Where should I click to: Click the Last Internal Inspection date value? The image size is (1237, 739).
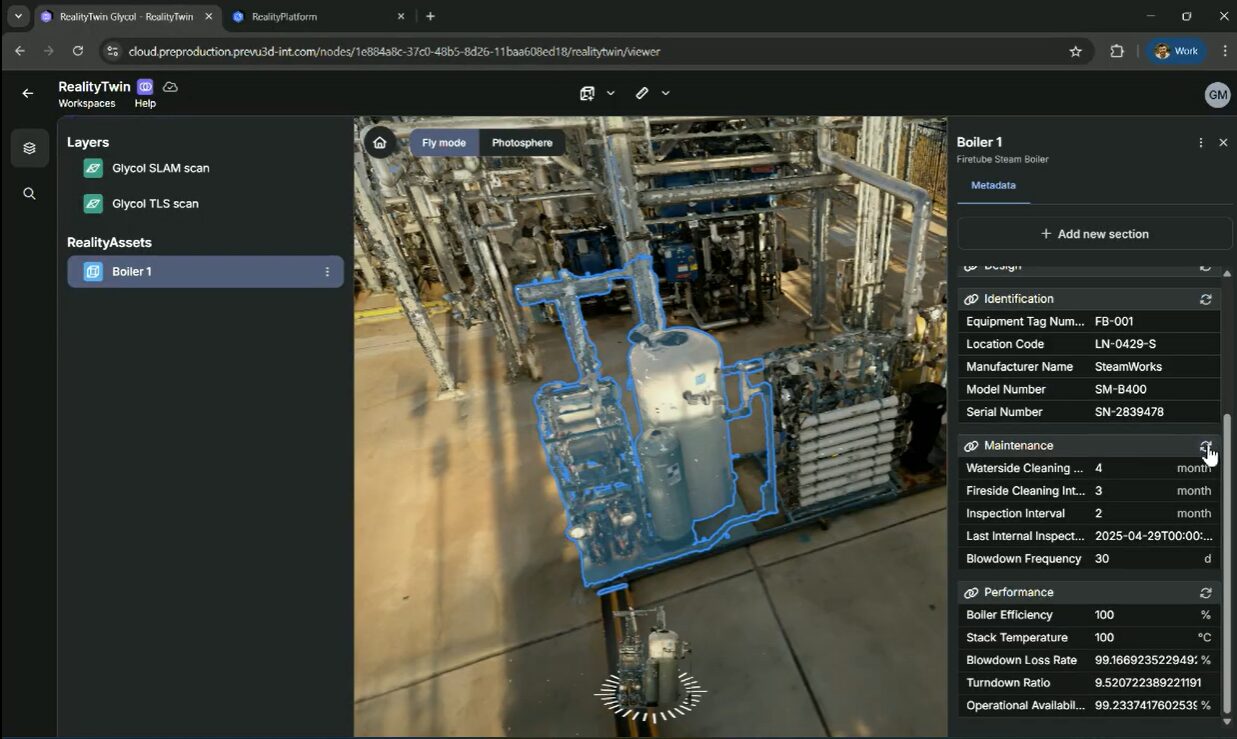point(1153,536)
